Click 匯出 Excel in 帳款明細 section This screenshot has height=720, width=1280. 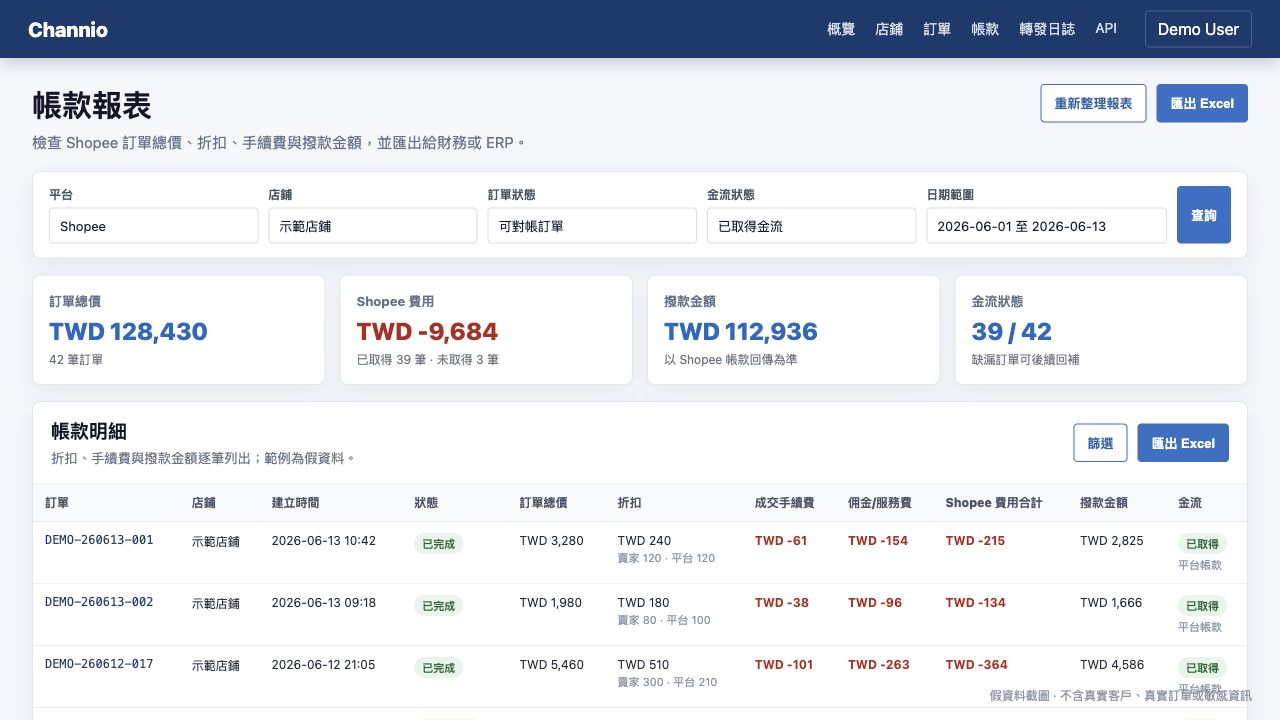(x=1183, y=443)
